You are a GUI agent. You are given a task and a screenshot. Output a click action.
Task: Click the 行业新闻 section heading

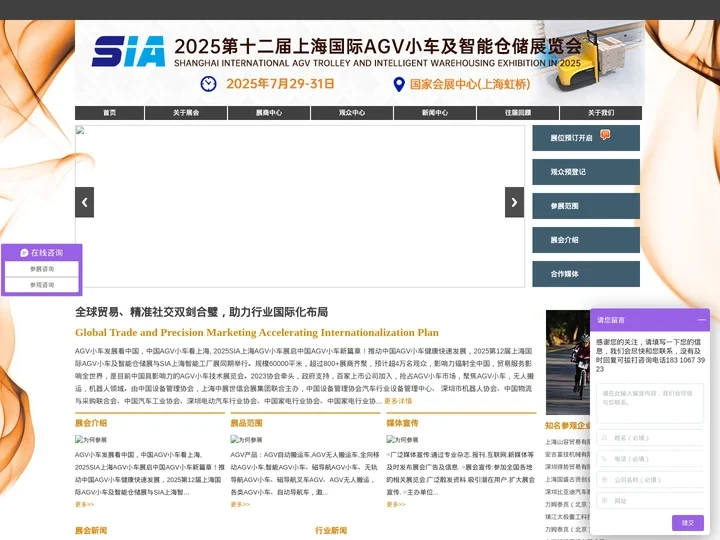tap(331, 530)
